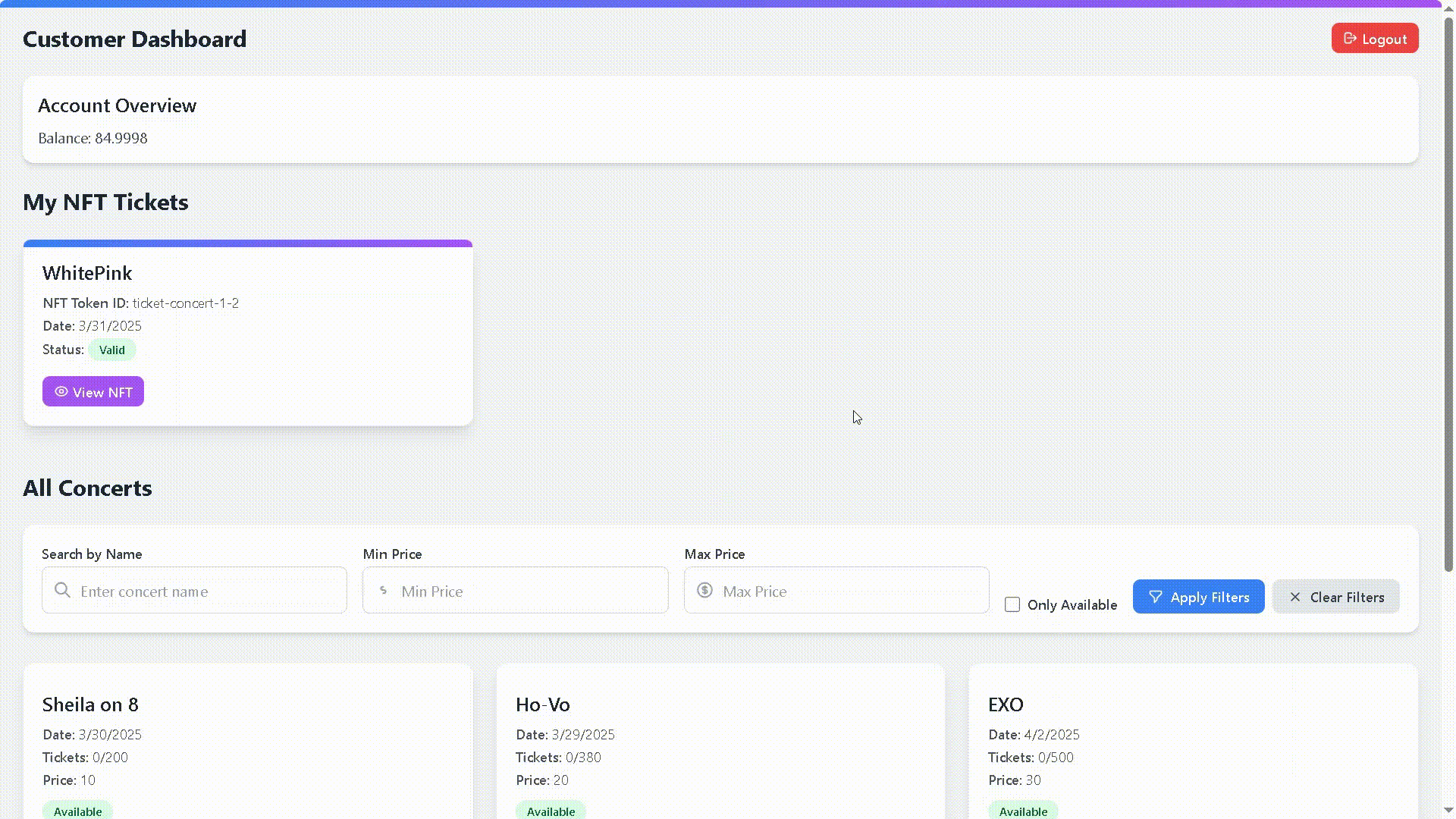Click the scroll down arrow
Image resolution: width=1456 pixels, height=819 pixels.
click(1448, 810)
